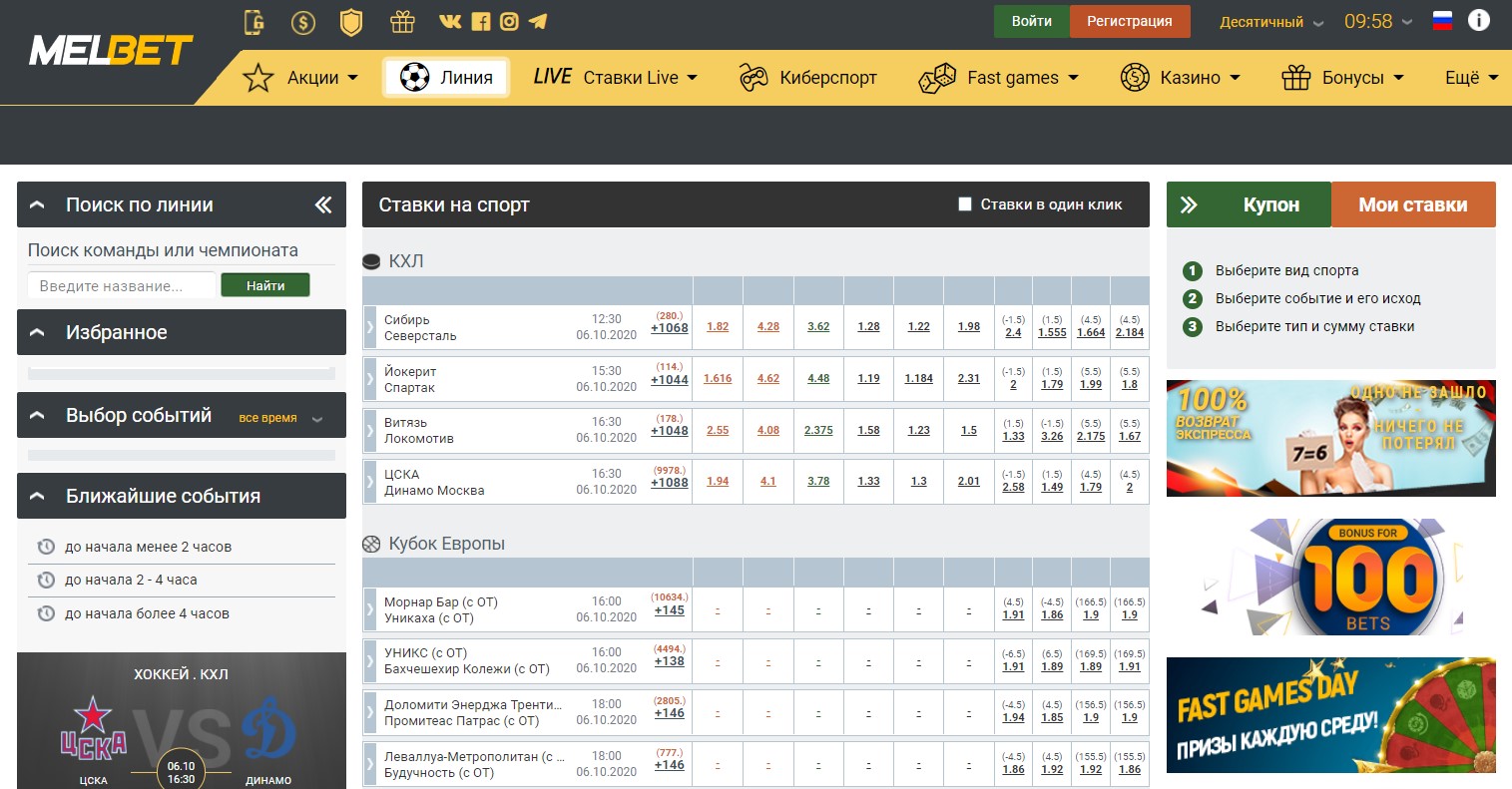Click the green Найти search button
Viewport: 1512px width, 789px height.
click(x=265, y=286)
